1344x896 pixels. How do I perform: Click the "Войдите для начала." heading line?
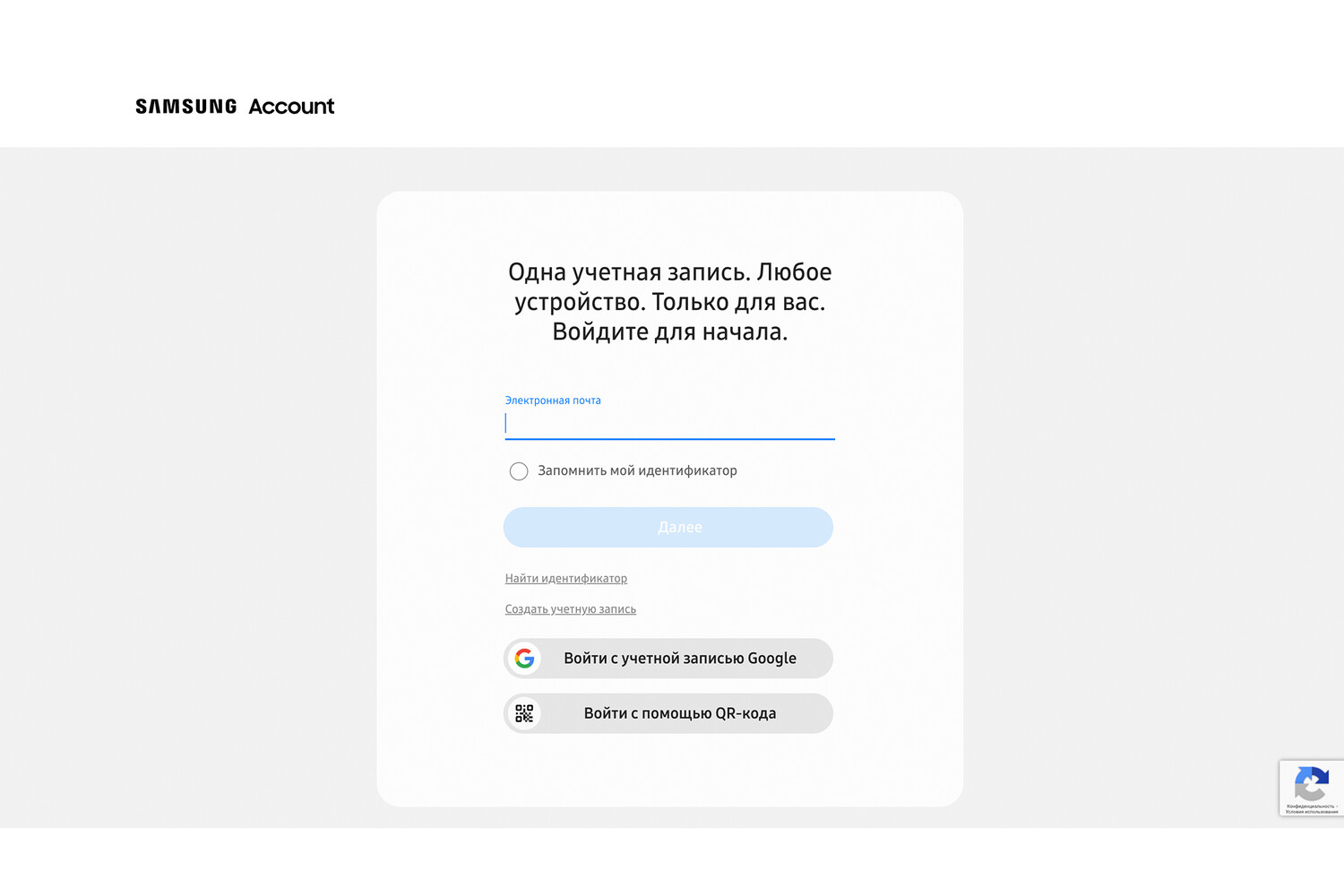pos(670,332)
